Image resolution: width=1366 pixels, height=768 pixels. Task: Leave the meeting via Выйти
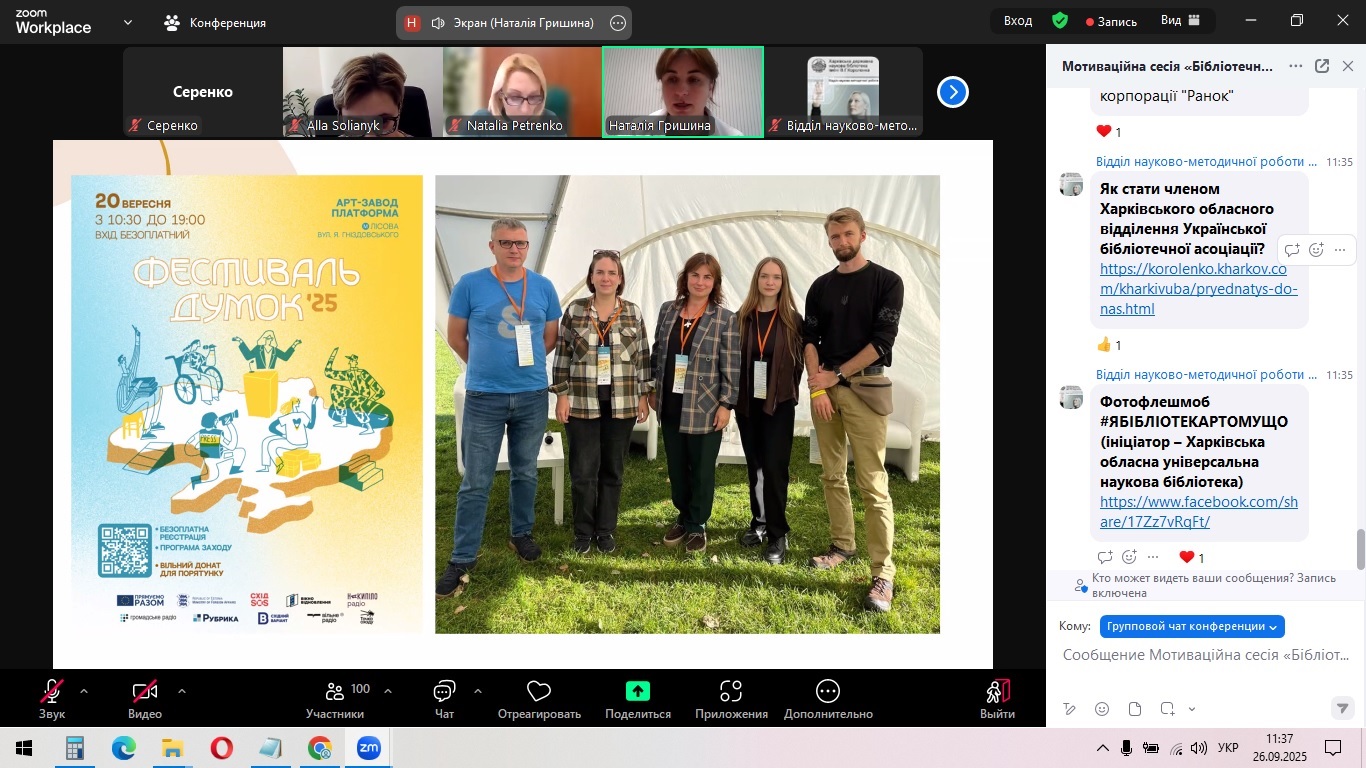(997, 699)
